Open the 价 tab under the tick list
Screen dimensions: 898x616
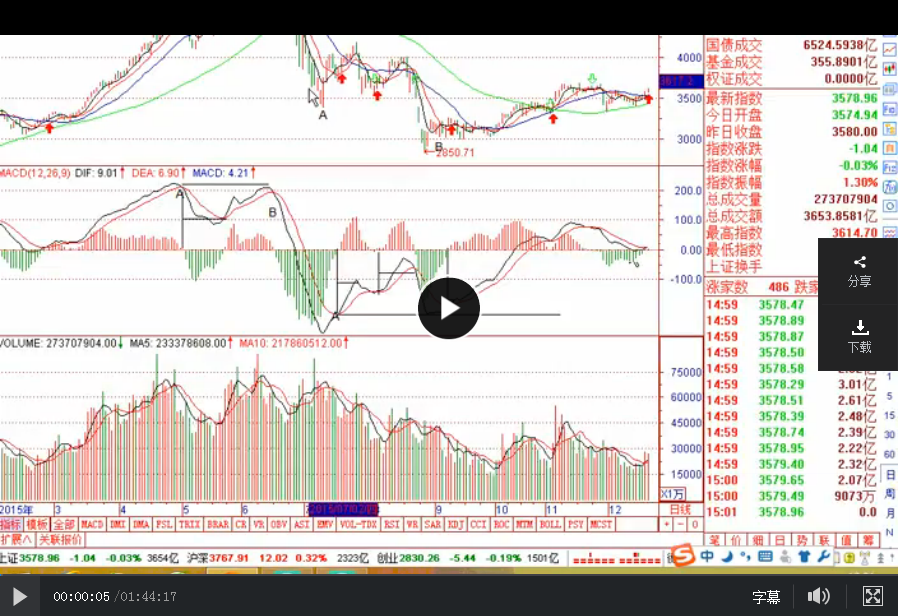(x=736, y=540)
